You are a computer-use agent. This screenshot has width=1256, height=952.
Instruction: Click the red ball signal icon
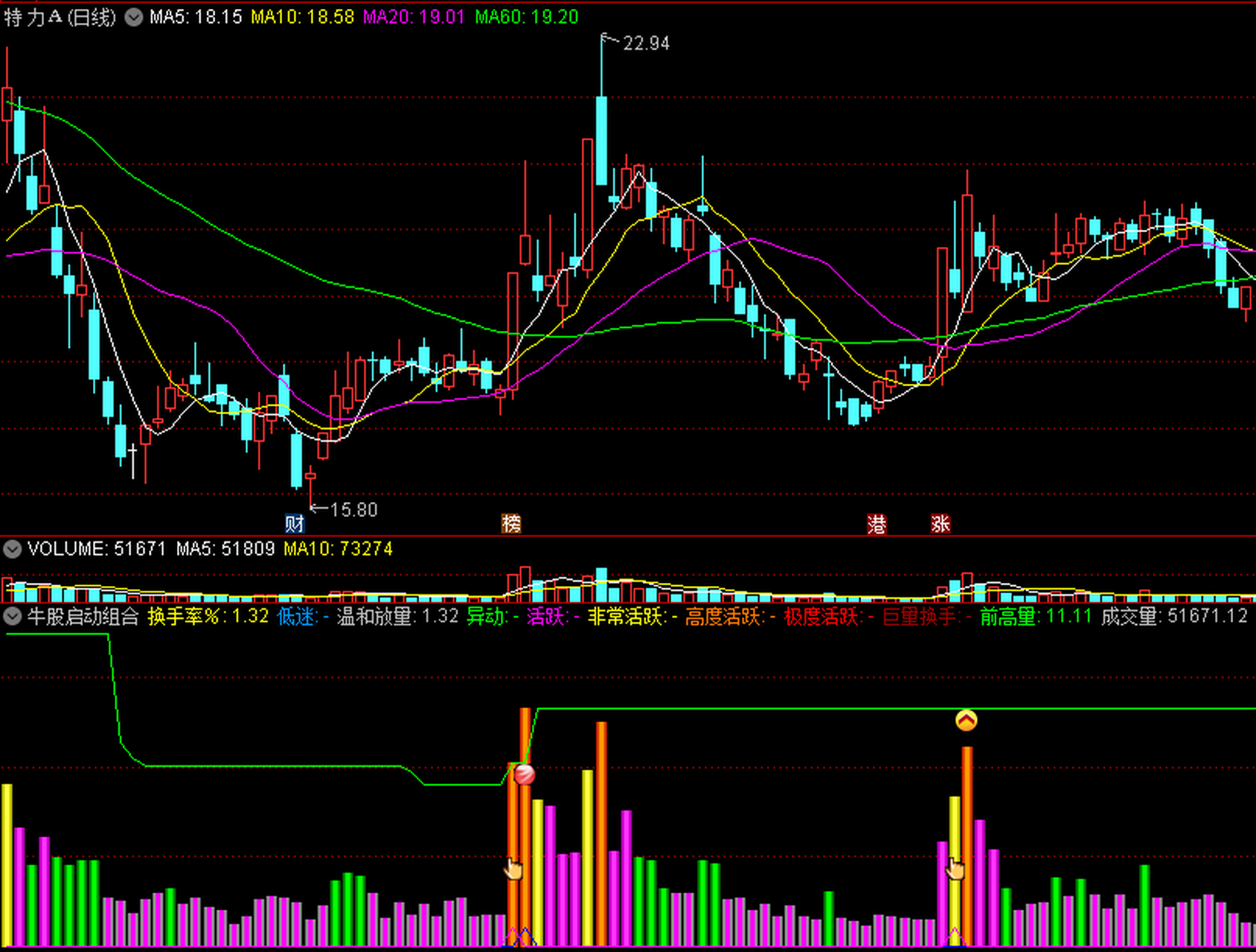[x=524, y=774]
